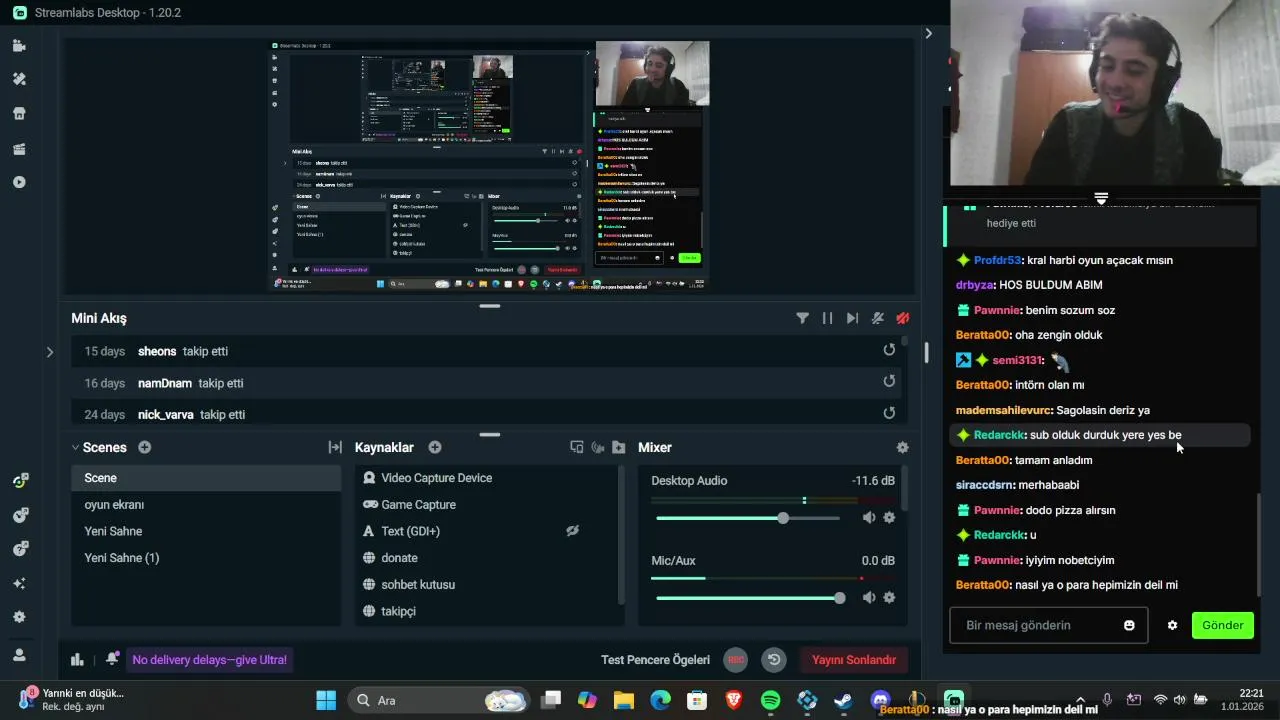Select the Yeni Sahne scene
This screenshot has width=1280, height=720.
[206, 531]
